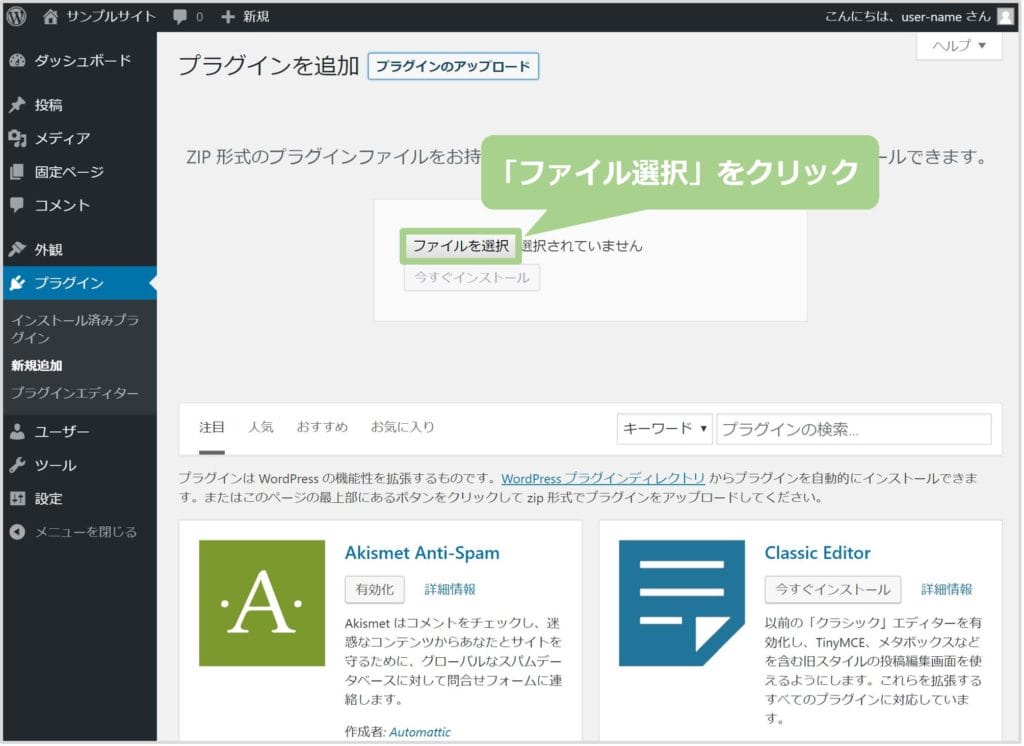
Task: Click the comments bubble icon in admin bar
Action: pyautogui.click(x=180, y=16)
